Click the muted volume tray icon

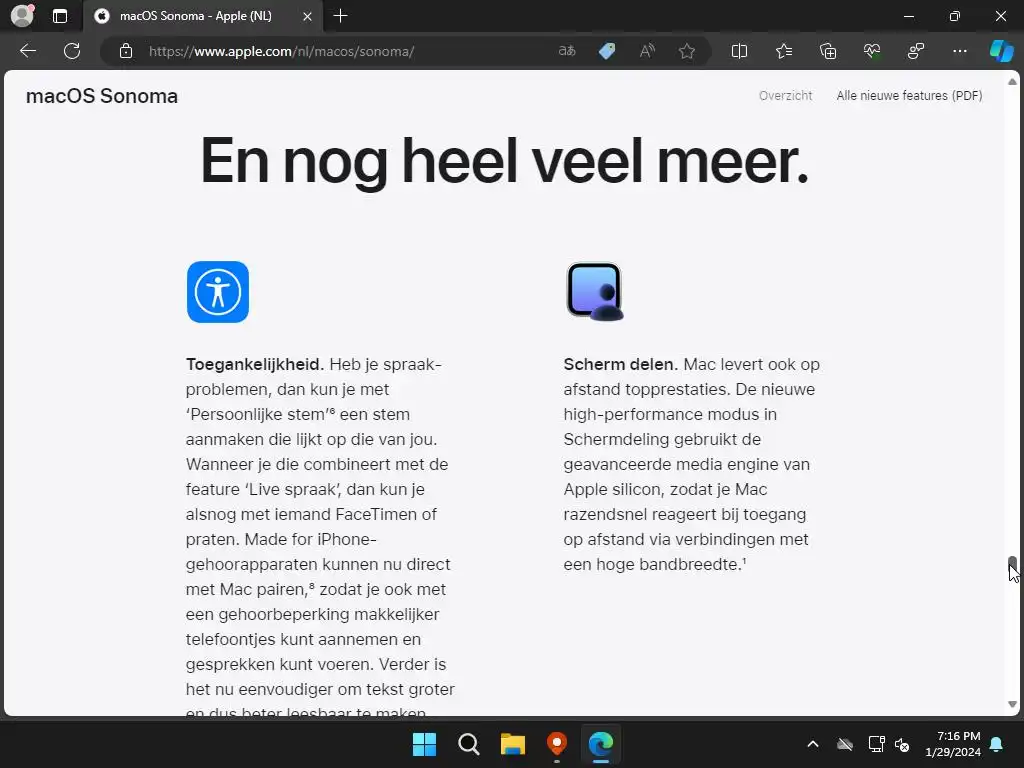click(x=903, y=744)
